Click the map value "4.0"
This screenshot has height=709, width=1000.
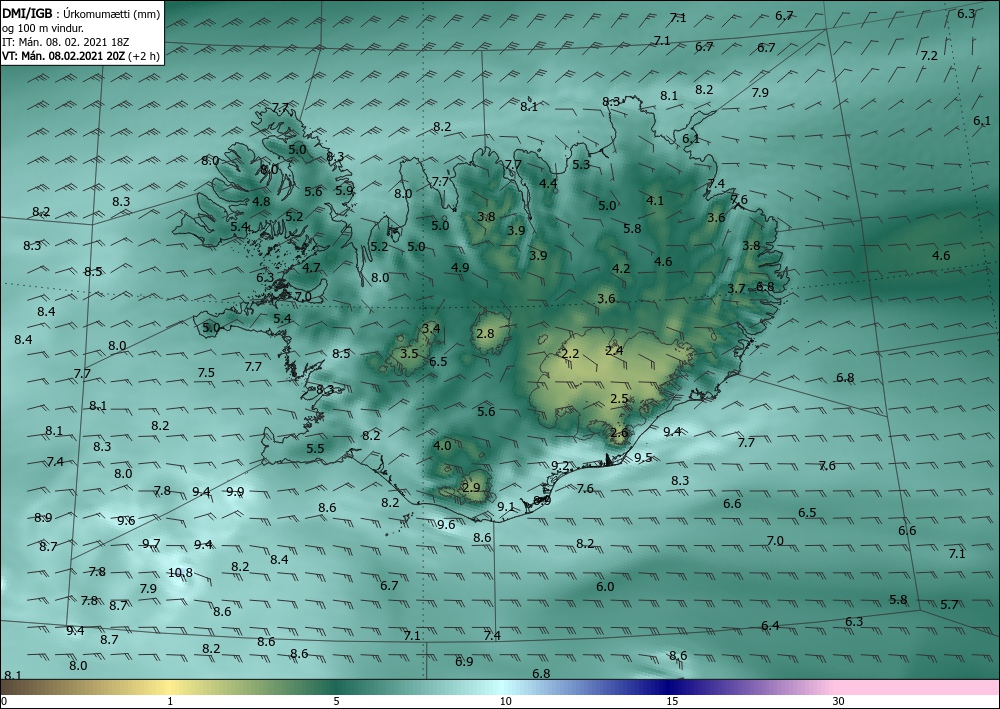(x=443, y=445)
